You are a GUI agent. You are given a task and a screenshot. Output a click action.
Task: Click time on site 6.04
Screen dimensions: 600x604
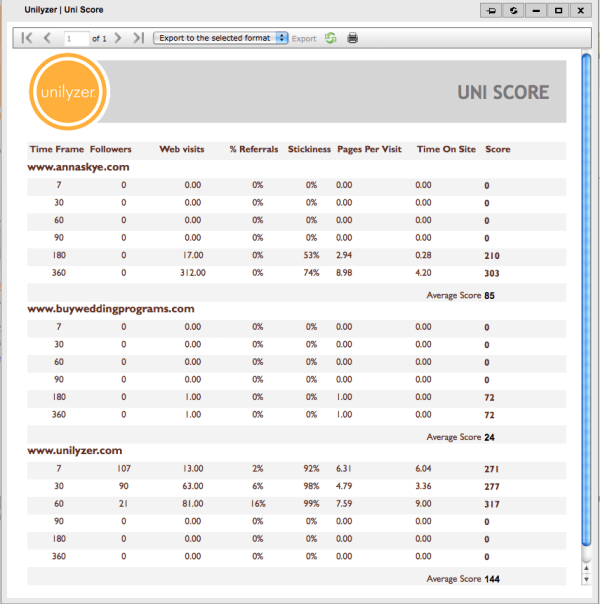click(x=423, y=468)
